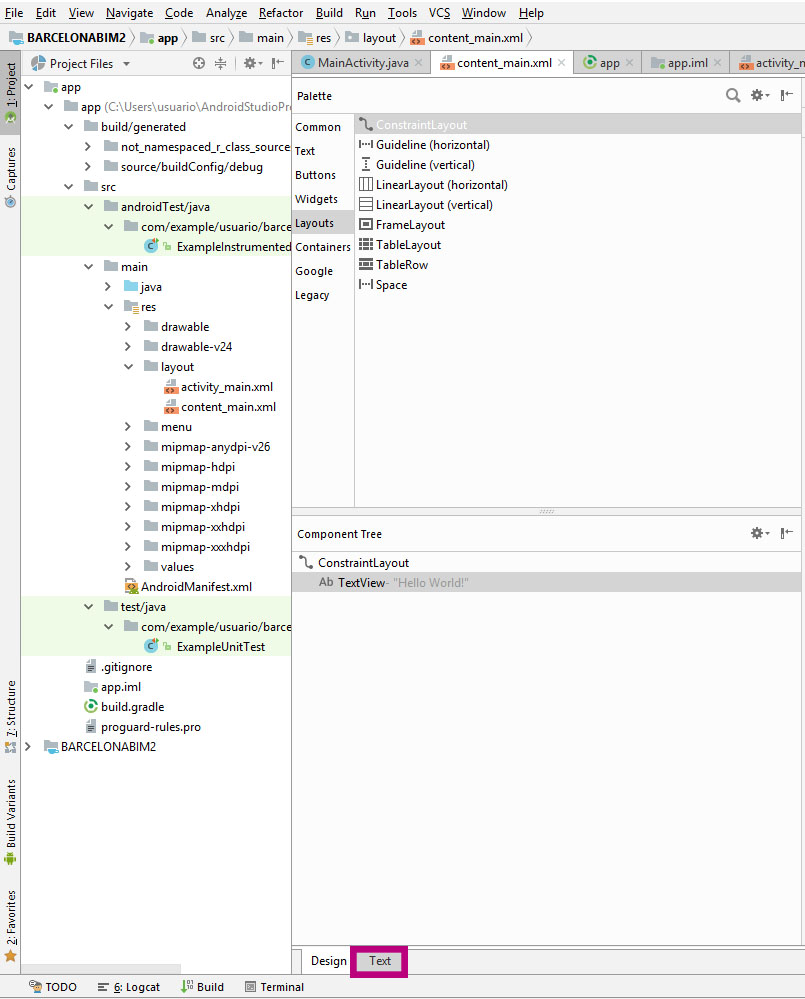Expand the drawable folder node

click(x=128, y=327)
